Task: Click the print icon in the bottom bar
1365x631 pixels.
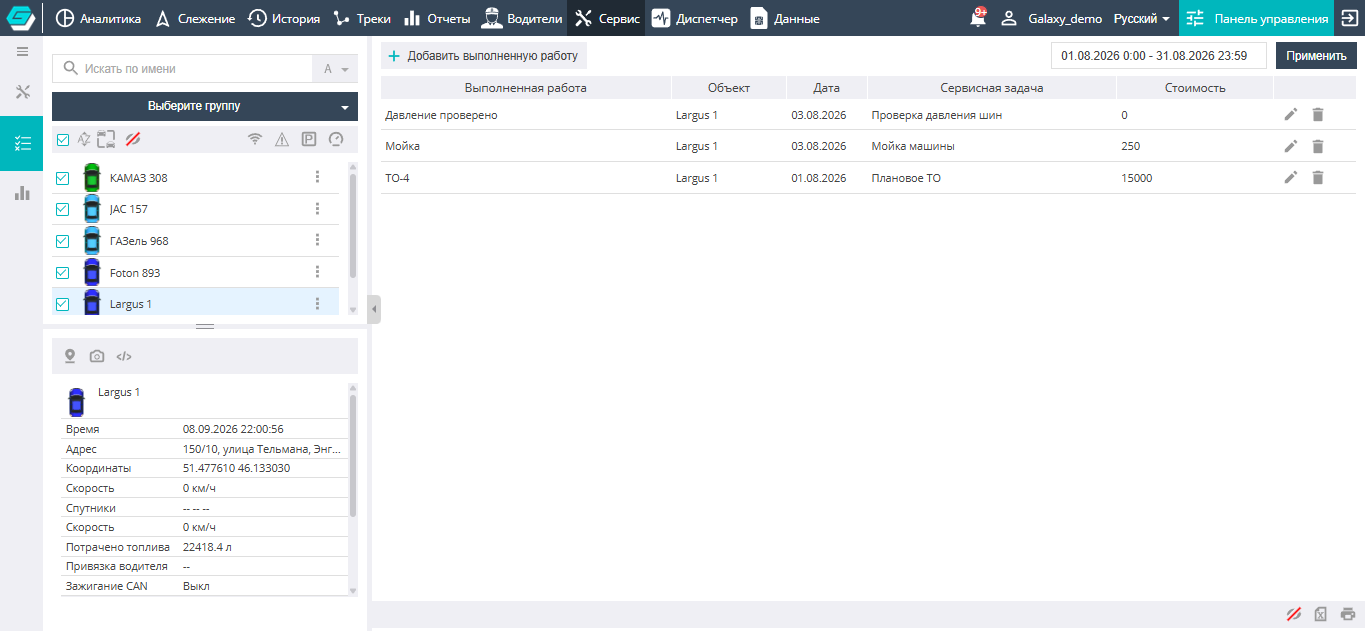Action: click(x=1348, y=614)
